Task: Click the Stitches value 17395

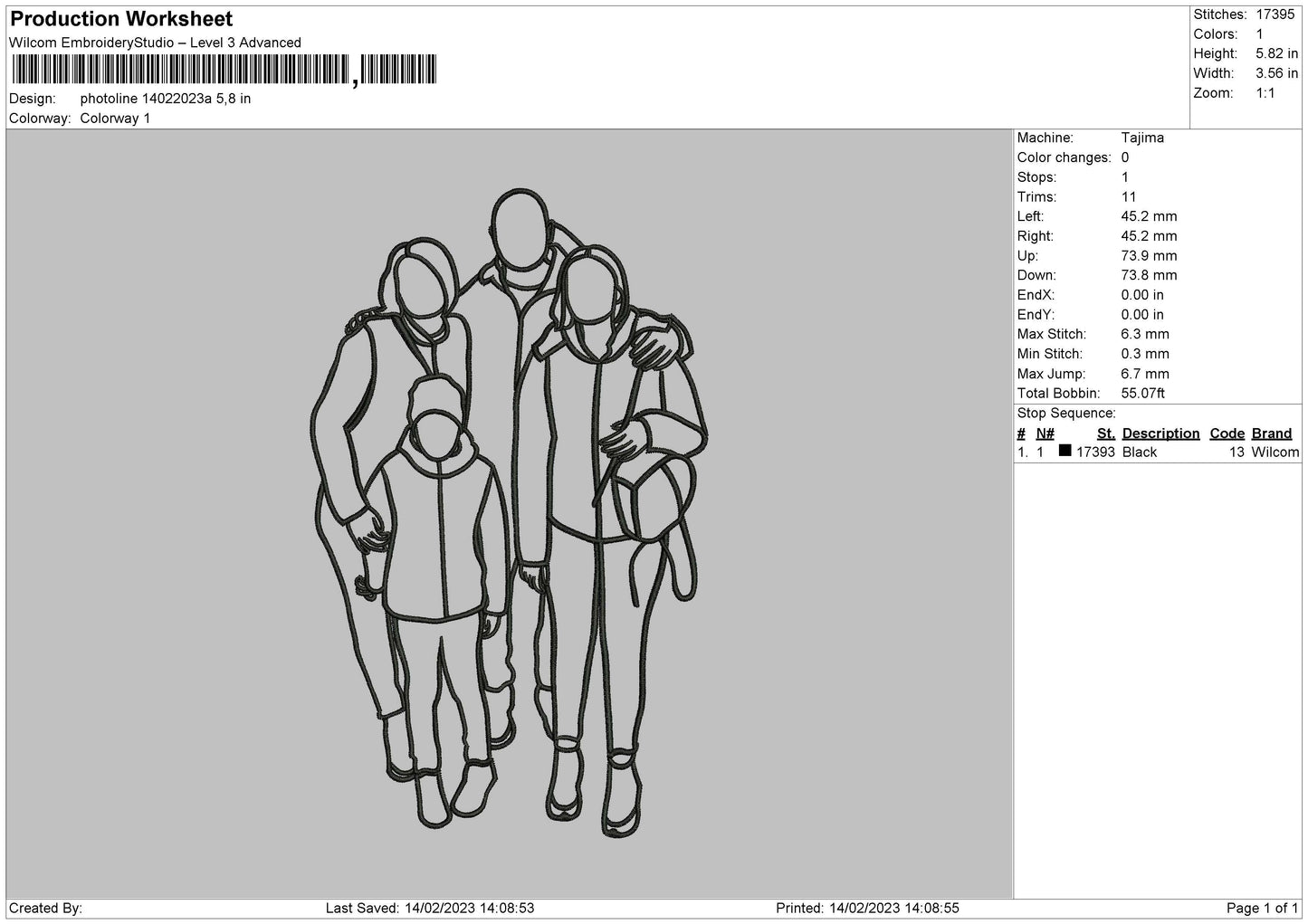Action: tap(1277, 14)
